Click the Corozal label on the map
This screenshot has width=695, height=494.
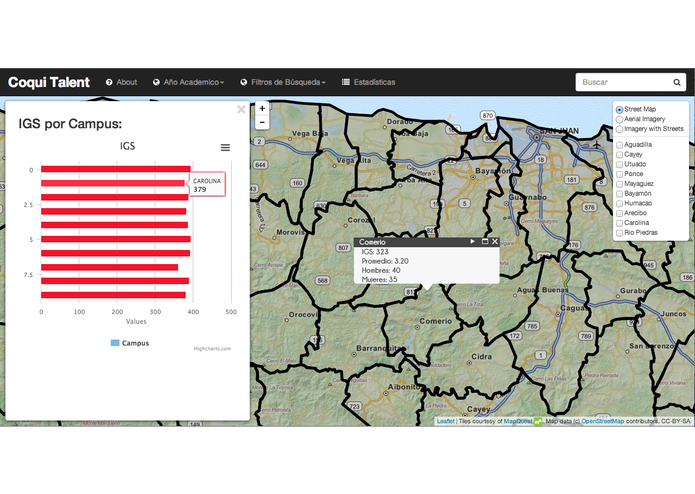[361, 220]
